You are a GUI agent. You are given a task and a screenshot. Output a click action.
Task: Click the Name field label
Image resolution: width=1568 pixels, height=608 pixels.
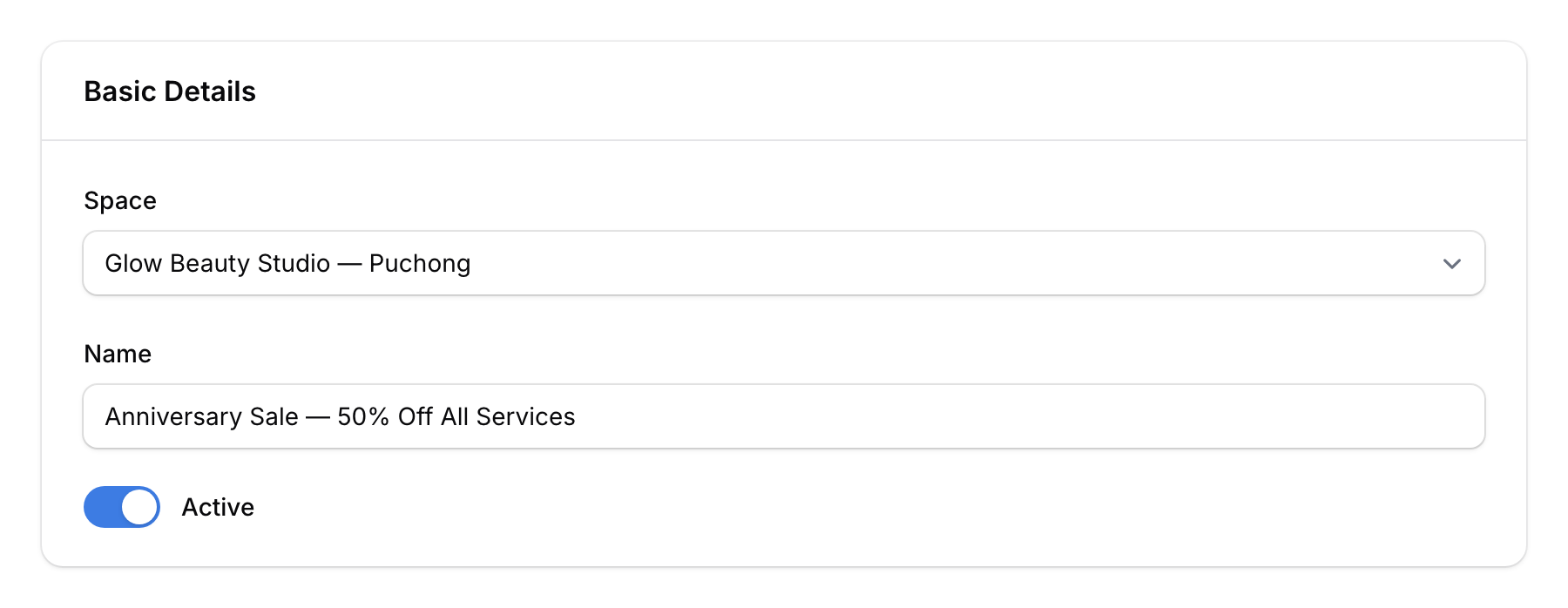[118, 354]
